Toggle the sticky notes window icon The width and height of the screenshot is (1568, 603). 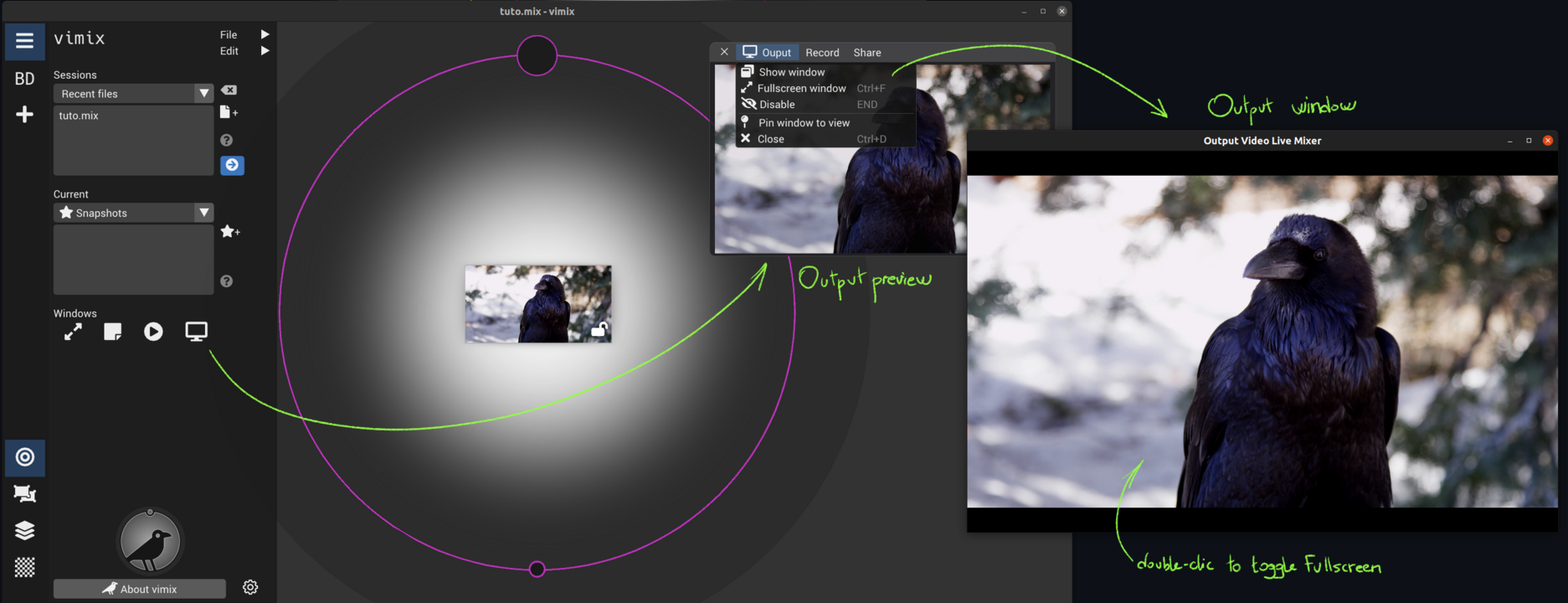pyautogui.click(x=113, y=332)
